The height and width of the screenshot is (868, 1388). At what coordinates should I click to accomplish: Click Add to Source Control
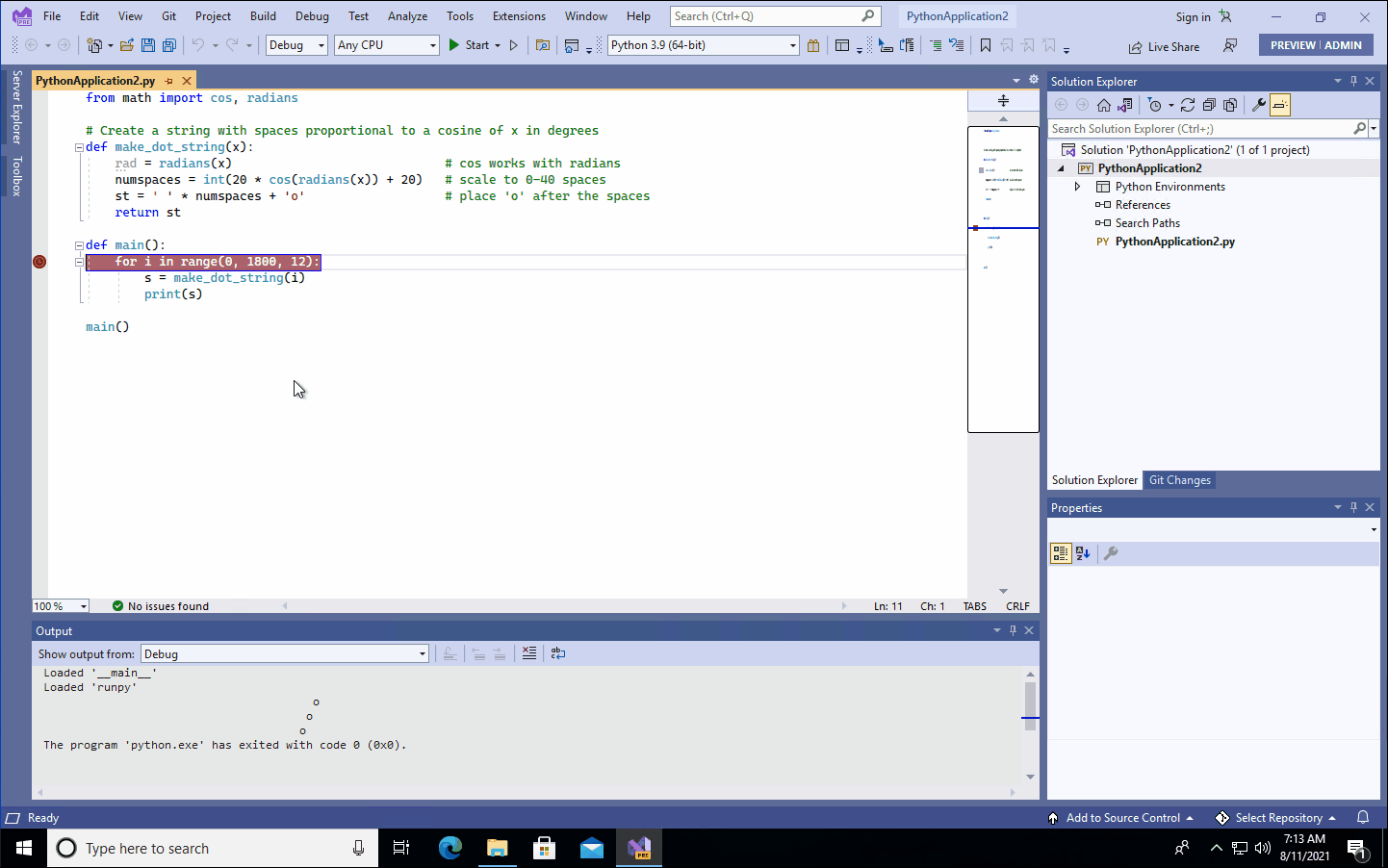coord(1120,818)
